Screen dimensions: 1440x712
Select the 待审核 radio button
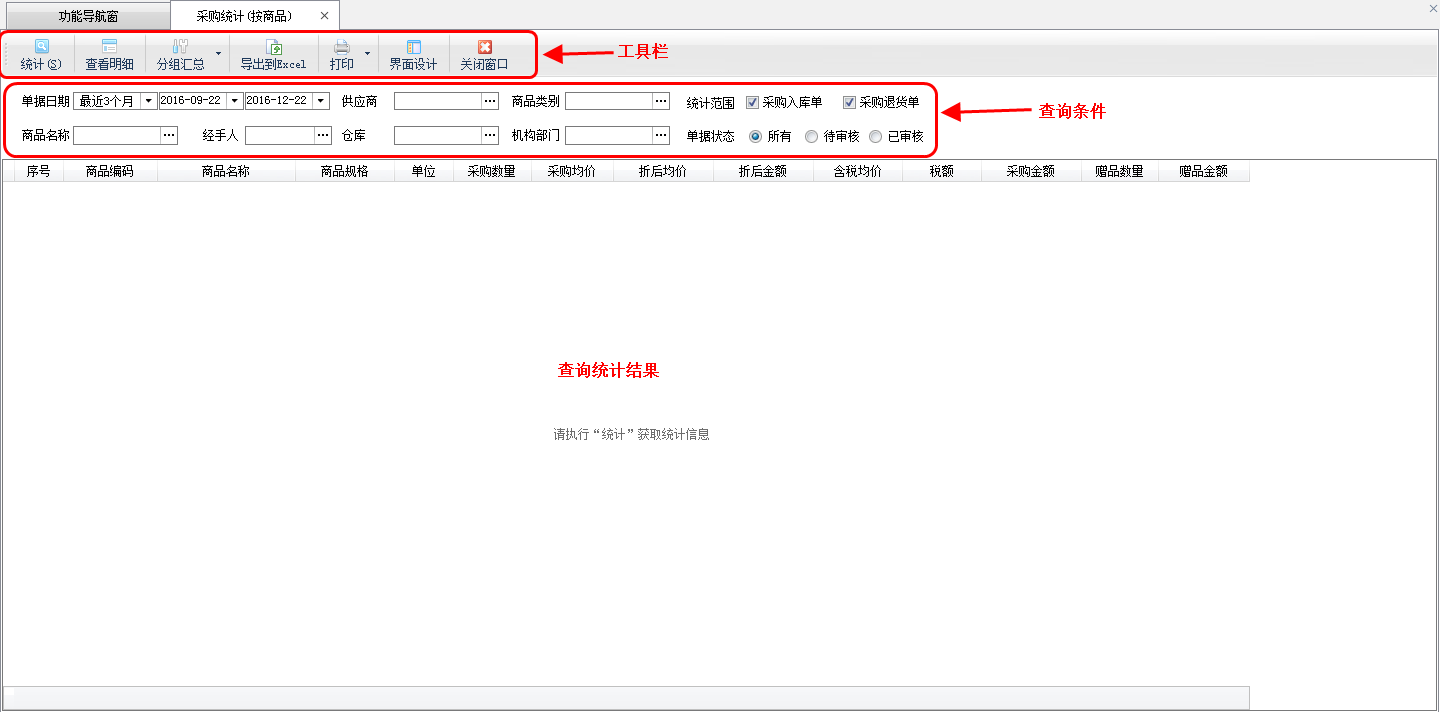[x=812, y=136]
